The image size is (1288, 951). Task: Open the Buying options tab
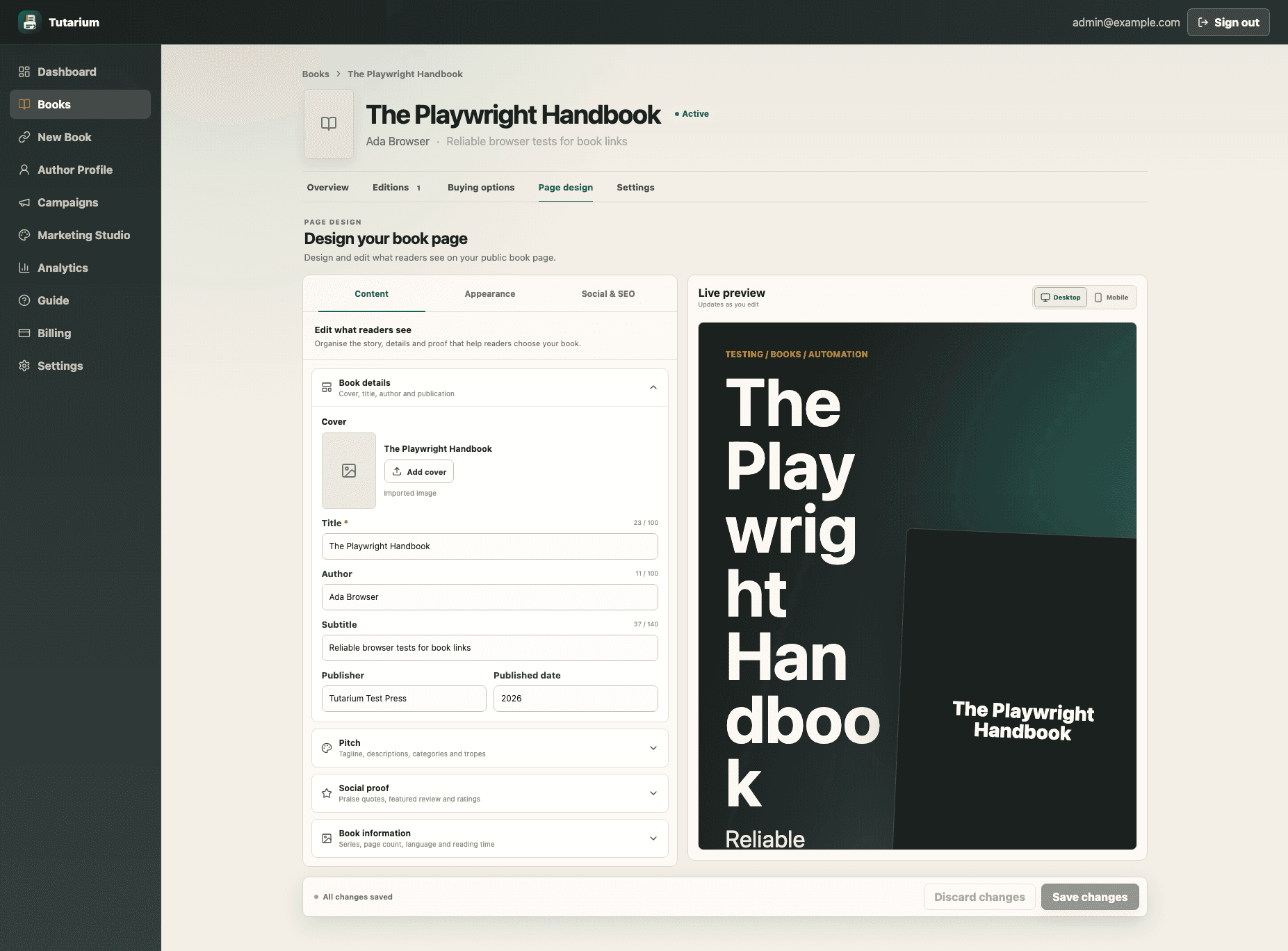click(x=481, y=187)
